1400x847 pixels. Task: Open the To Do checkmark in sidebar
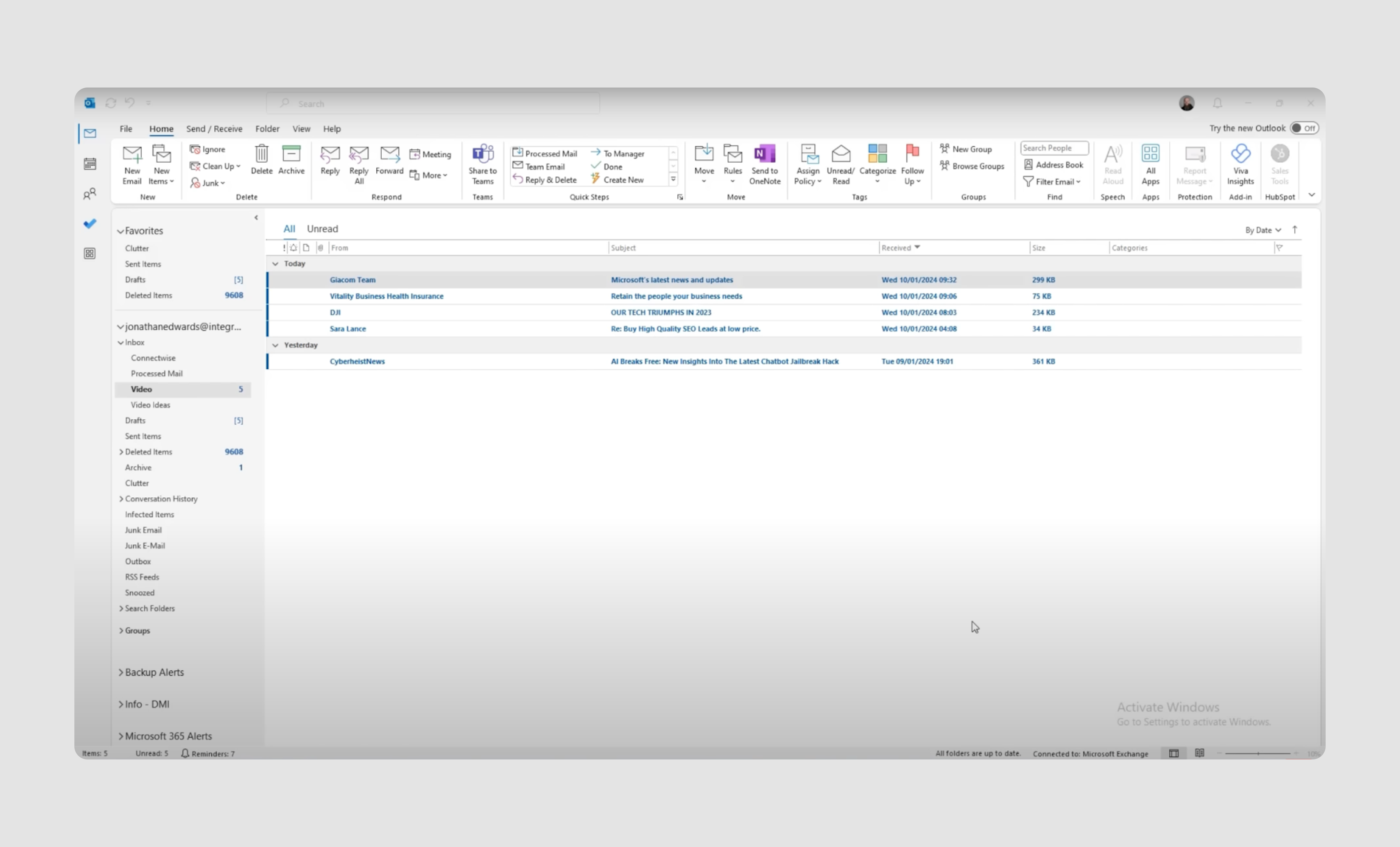pyautogui.click(x=90, y=224)
